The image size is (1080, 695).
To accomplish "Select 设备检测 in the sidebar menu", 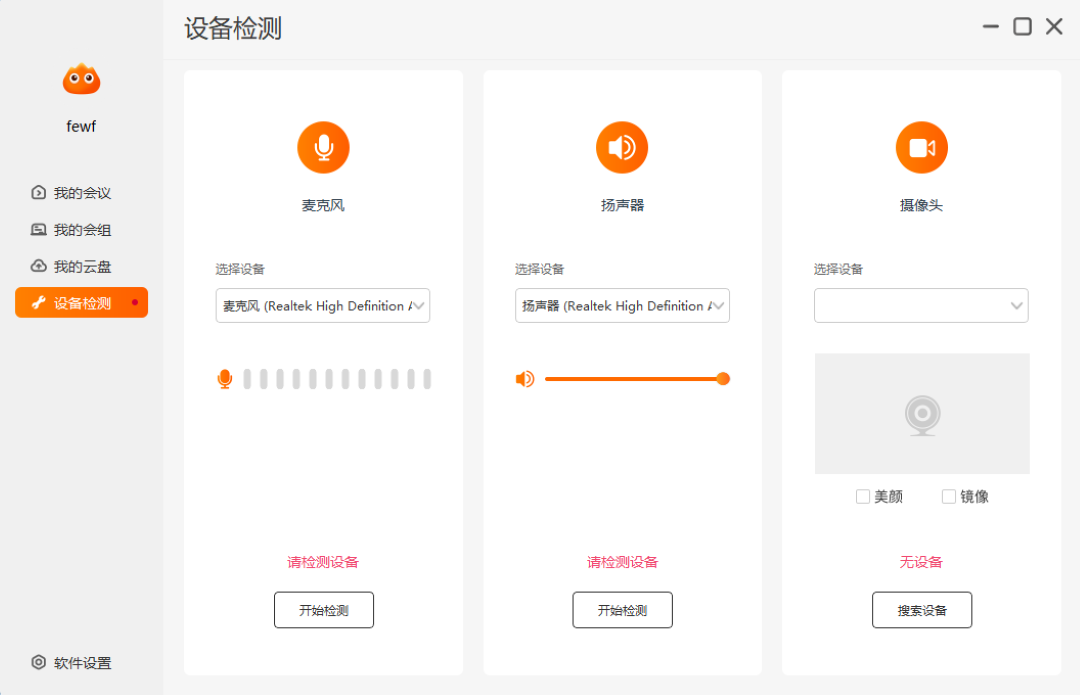I will point(80,302).
